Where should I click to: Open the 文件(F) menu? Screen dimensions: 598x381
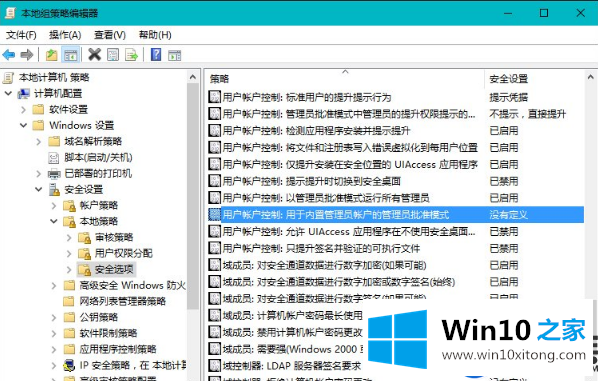pos(21,35)
